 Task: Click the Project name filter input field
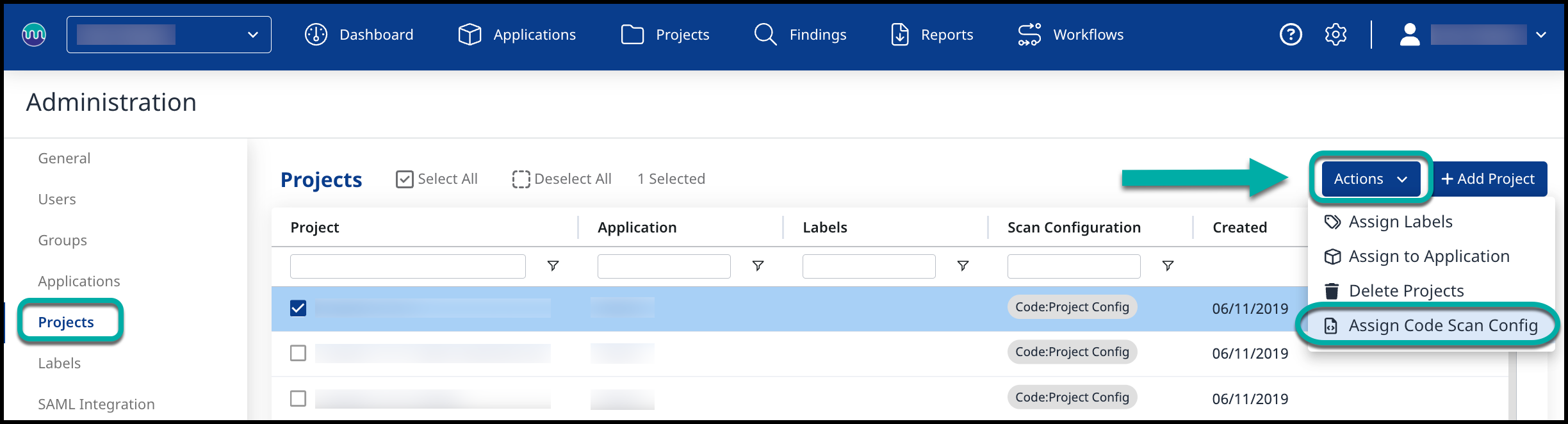point(407,266)
